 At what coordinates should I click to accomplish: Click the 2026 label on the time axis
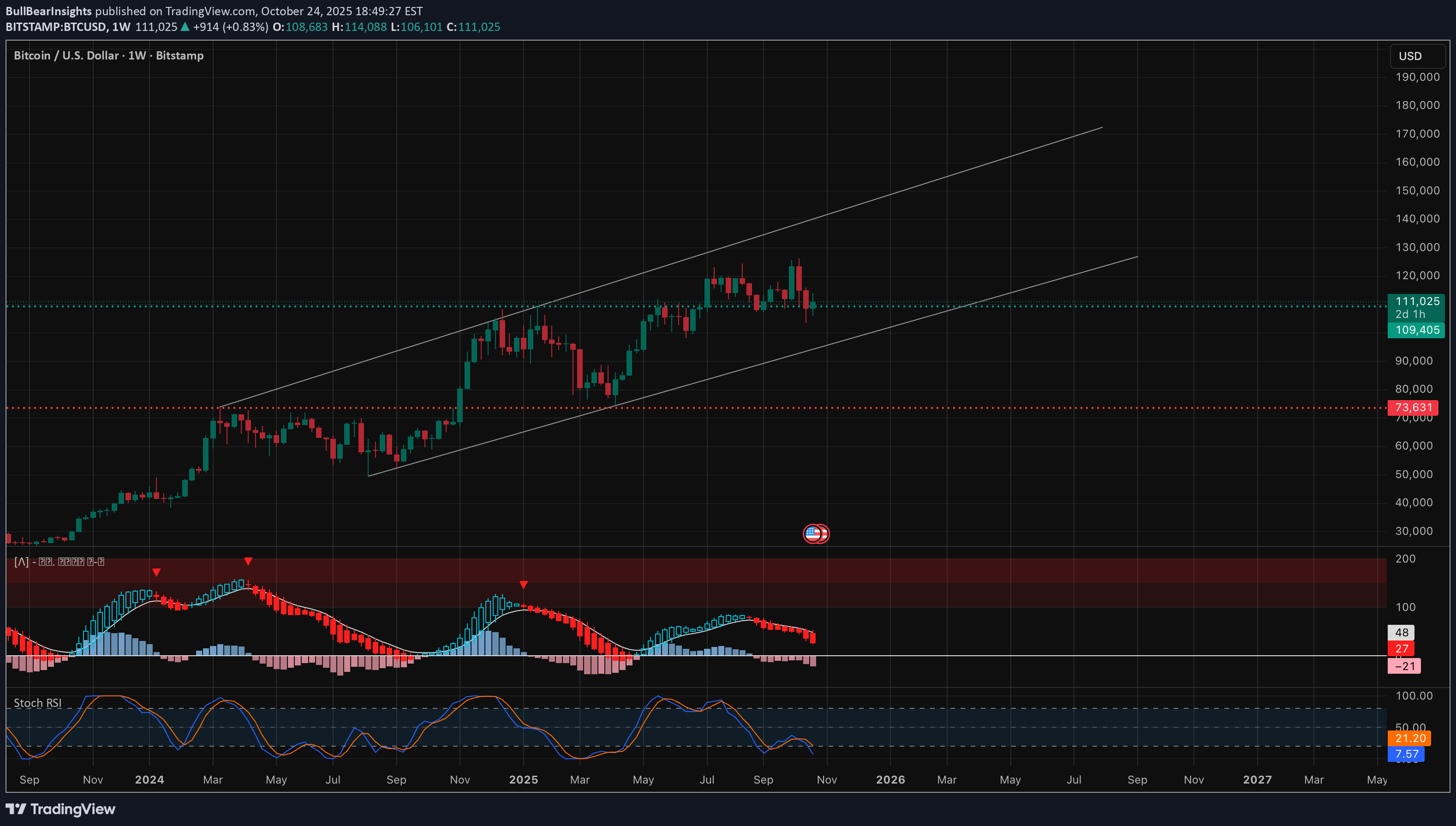click(x=890, y=779)
